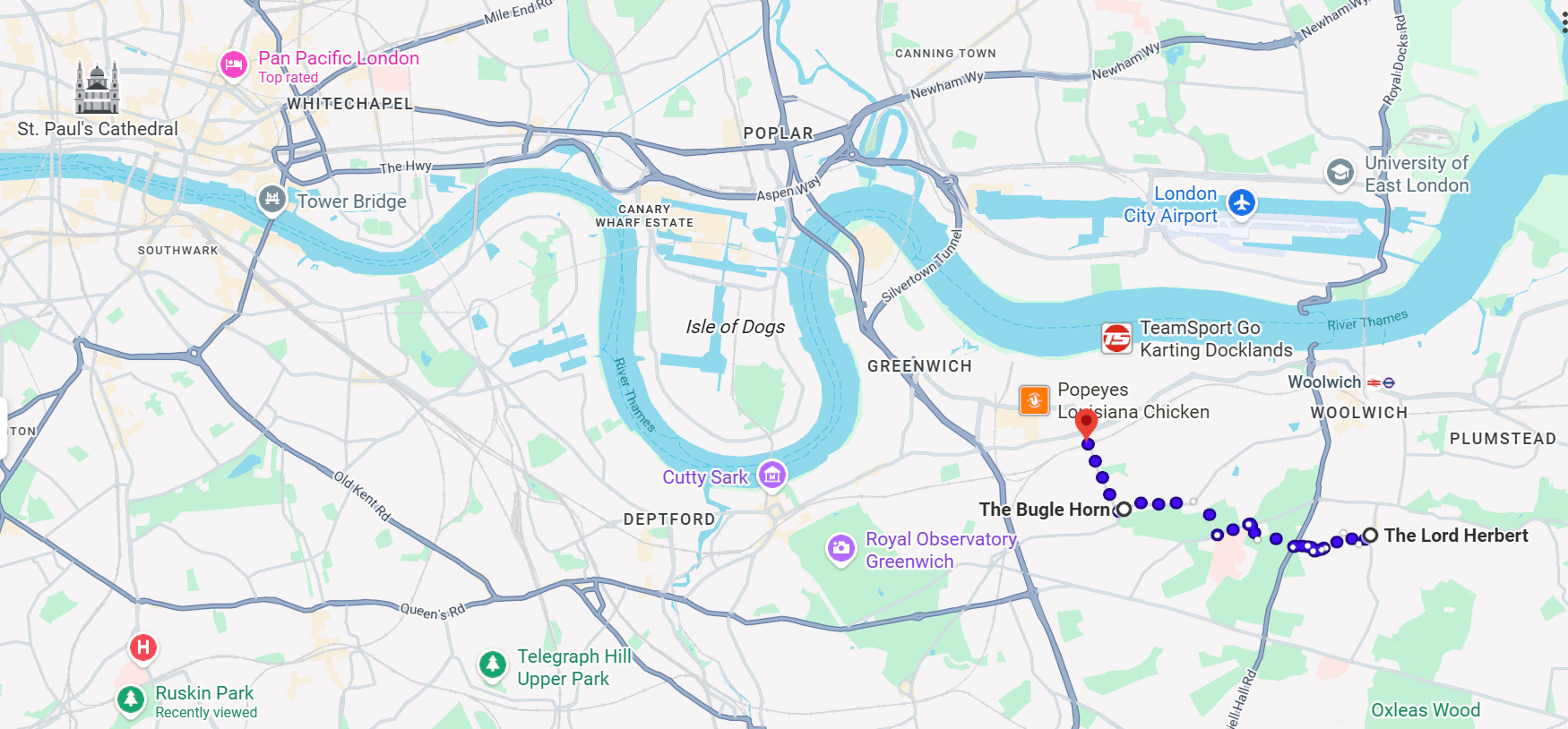
Task: Select the Greenwich district label
Action: pos(919,366)
